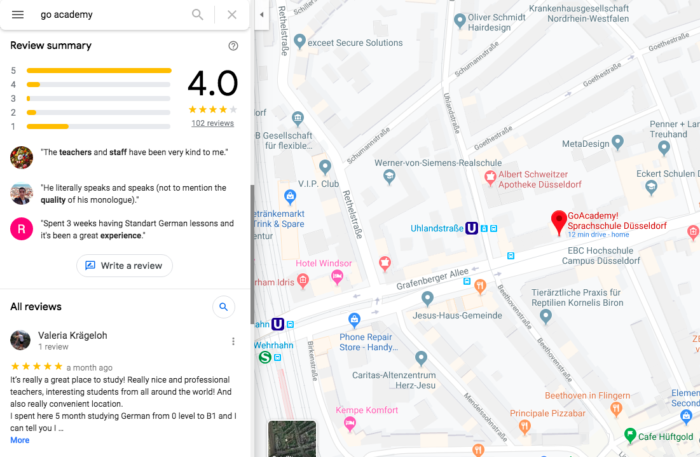This screenshot has width=700, height=457.
Task: Click the search magnifier icon
Action: click(197, 15)
